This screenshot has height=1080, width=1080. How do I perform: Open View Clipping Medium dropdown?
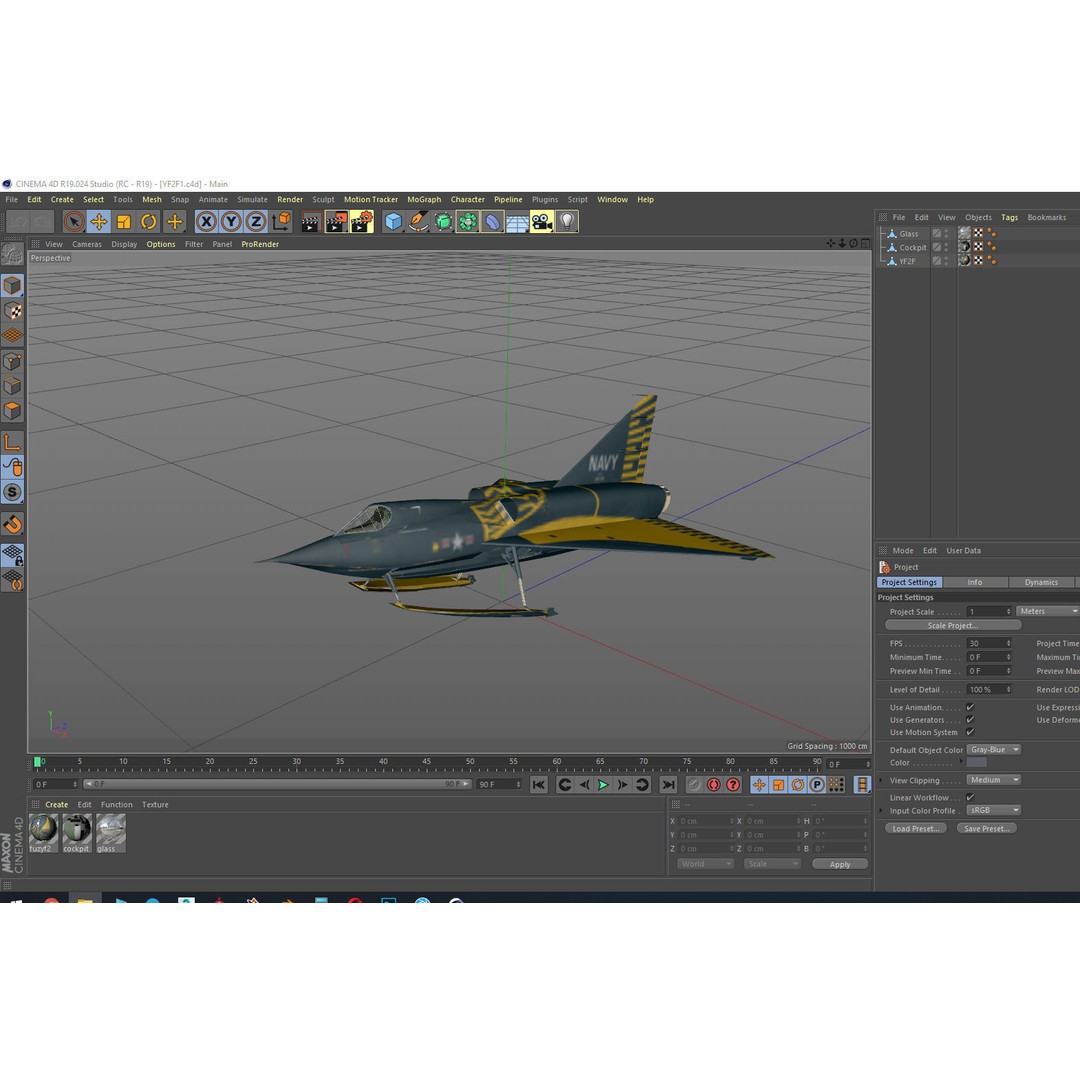pos(994,780)
